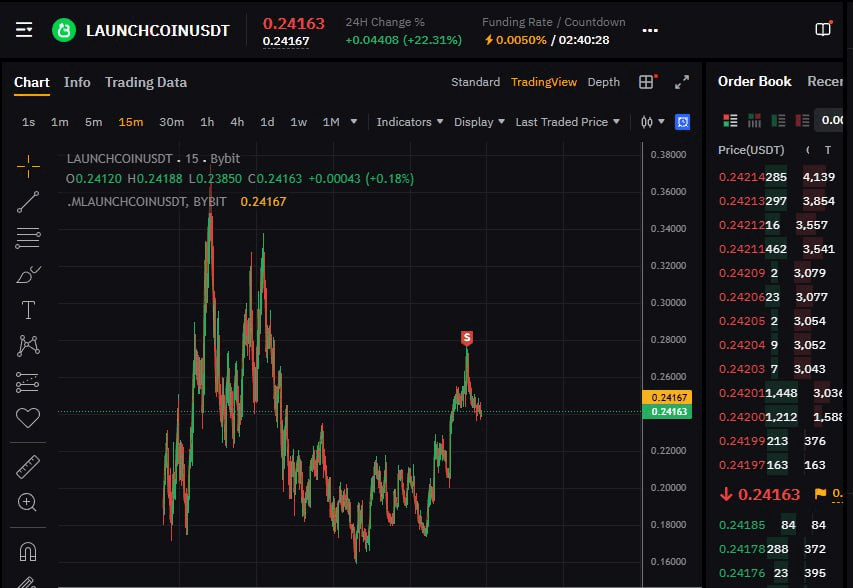Click the ask price 0.24209
Viewport: 853px width, 588px height.
pyautogui.click(x=741, y=273)
